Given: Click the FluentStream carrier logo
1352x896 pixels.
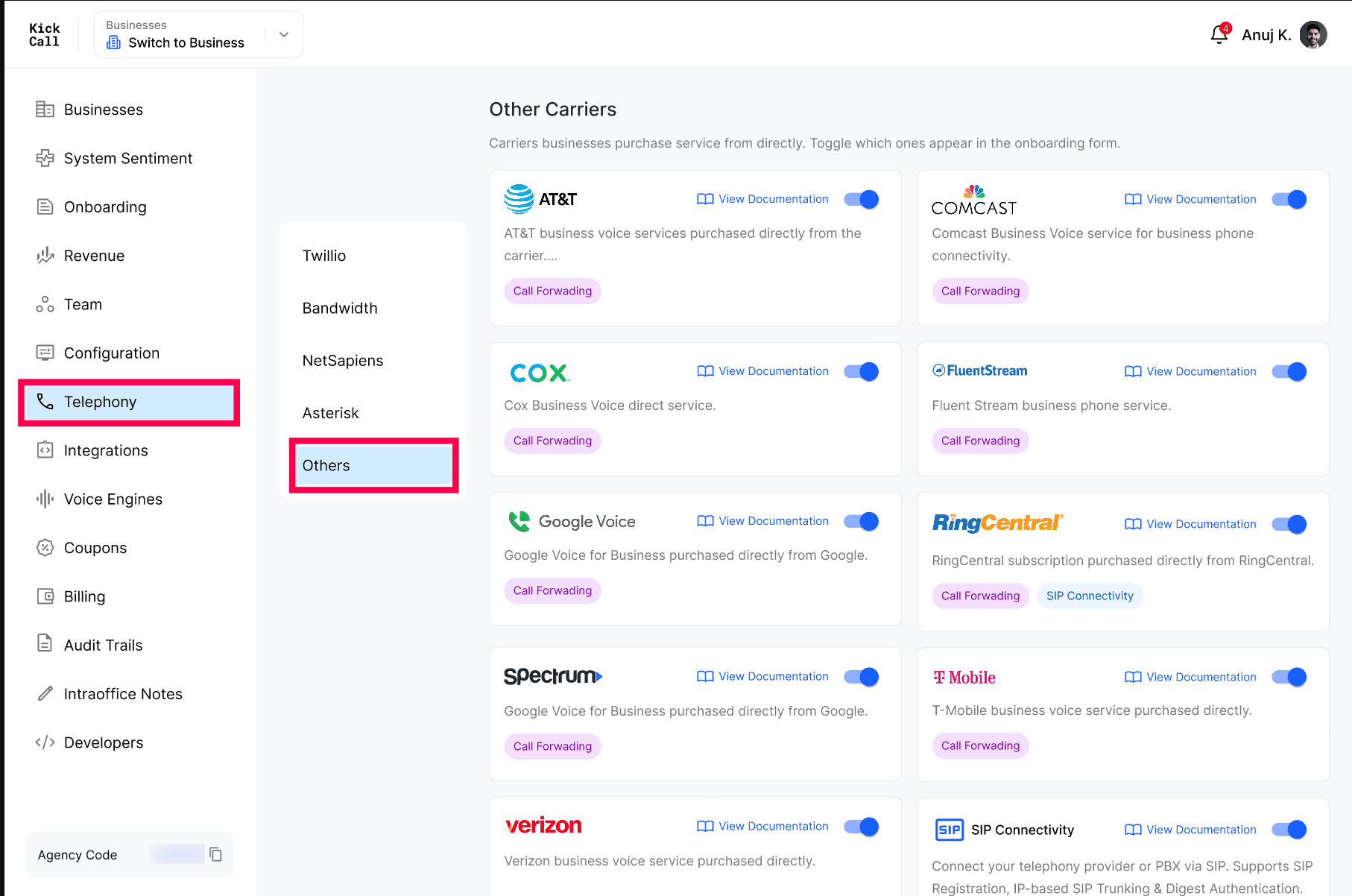Looking at the screenshot, I should [x=979, y=370].
